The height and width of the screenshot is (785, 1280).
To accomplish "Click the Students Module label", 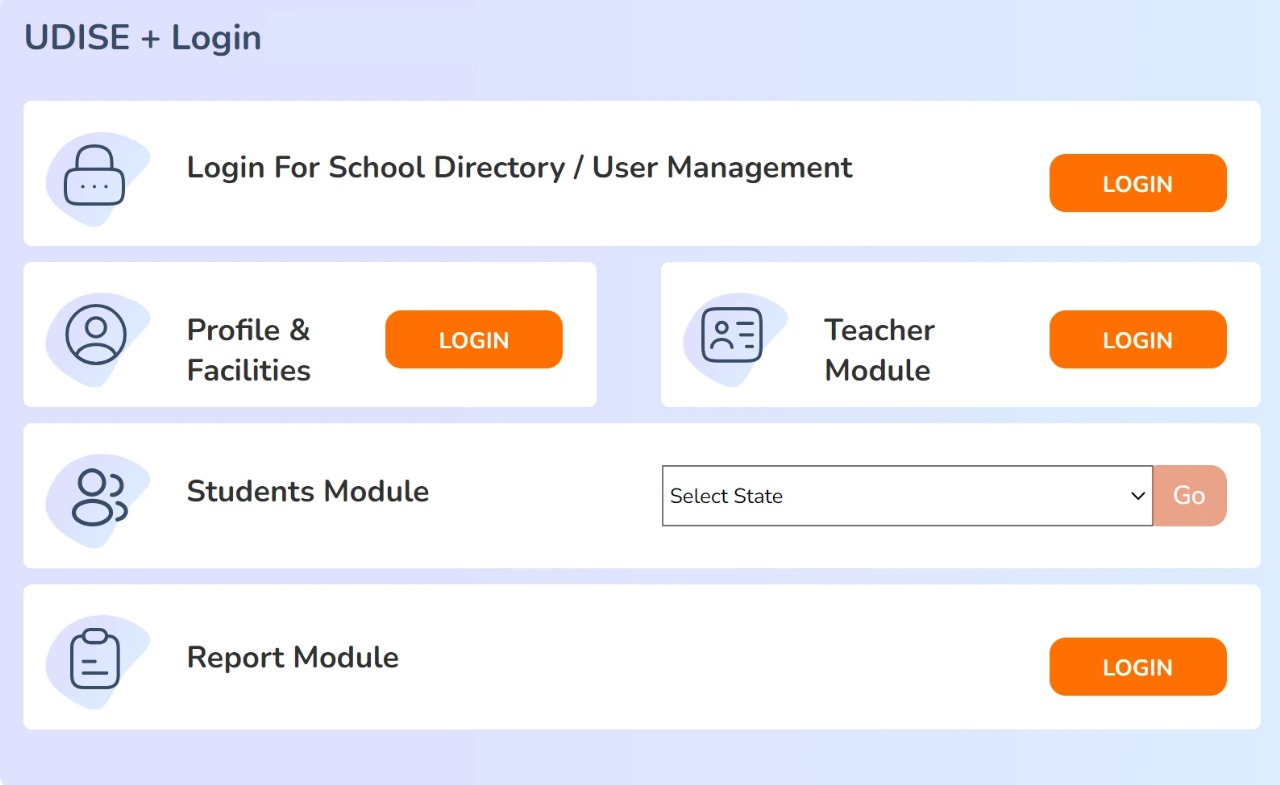I will coord(307,492).
